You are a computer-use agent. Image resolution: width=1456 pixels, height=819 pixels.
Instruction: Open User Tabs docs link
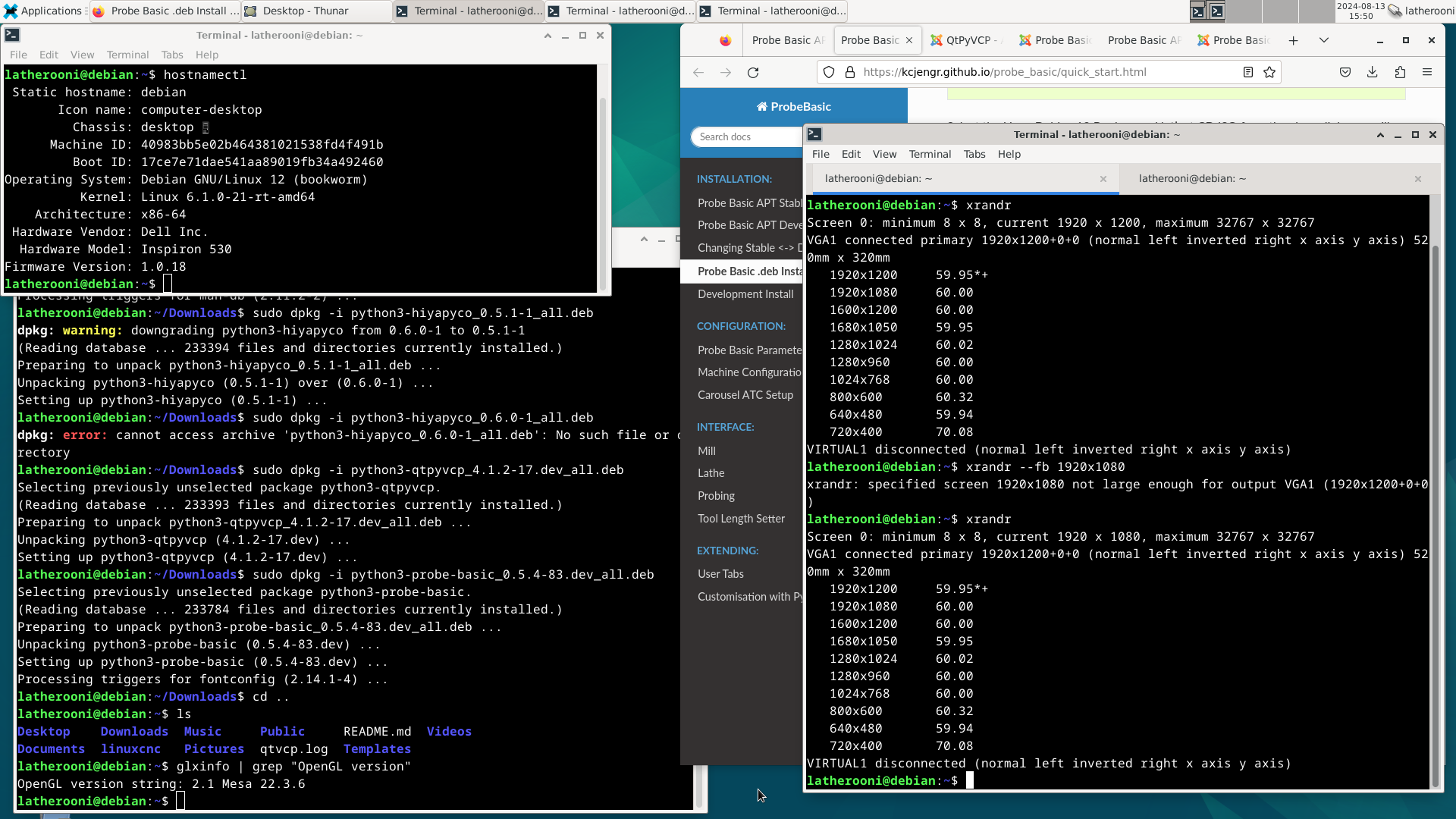pyautogui.click(x=720, y=574)
